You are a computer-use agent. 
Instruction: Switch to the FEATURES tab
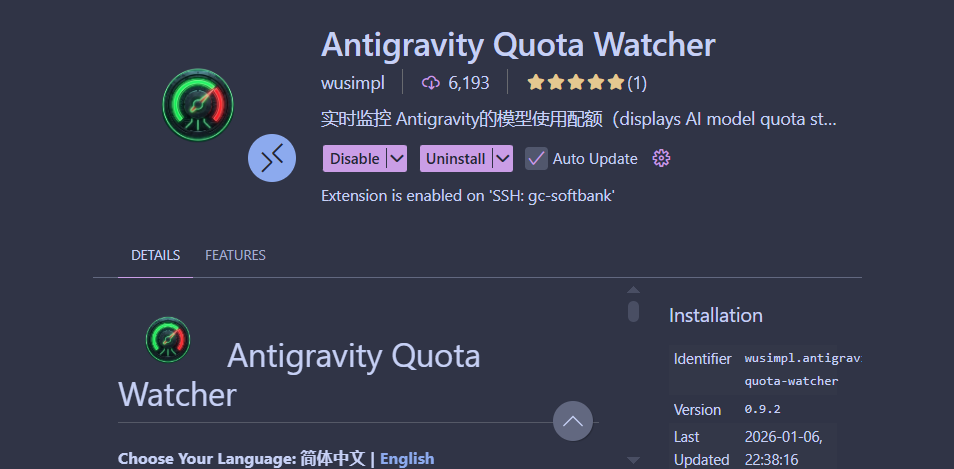coord(235,255)
